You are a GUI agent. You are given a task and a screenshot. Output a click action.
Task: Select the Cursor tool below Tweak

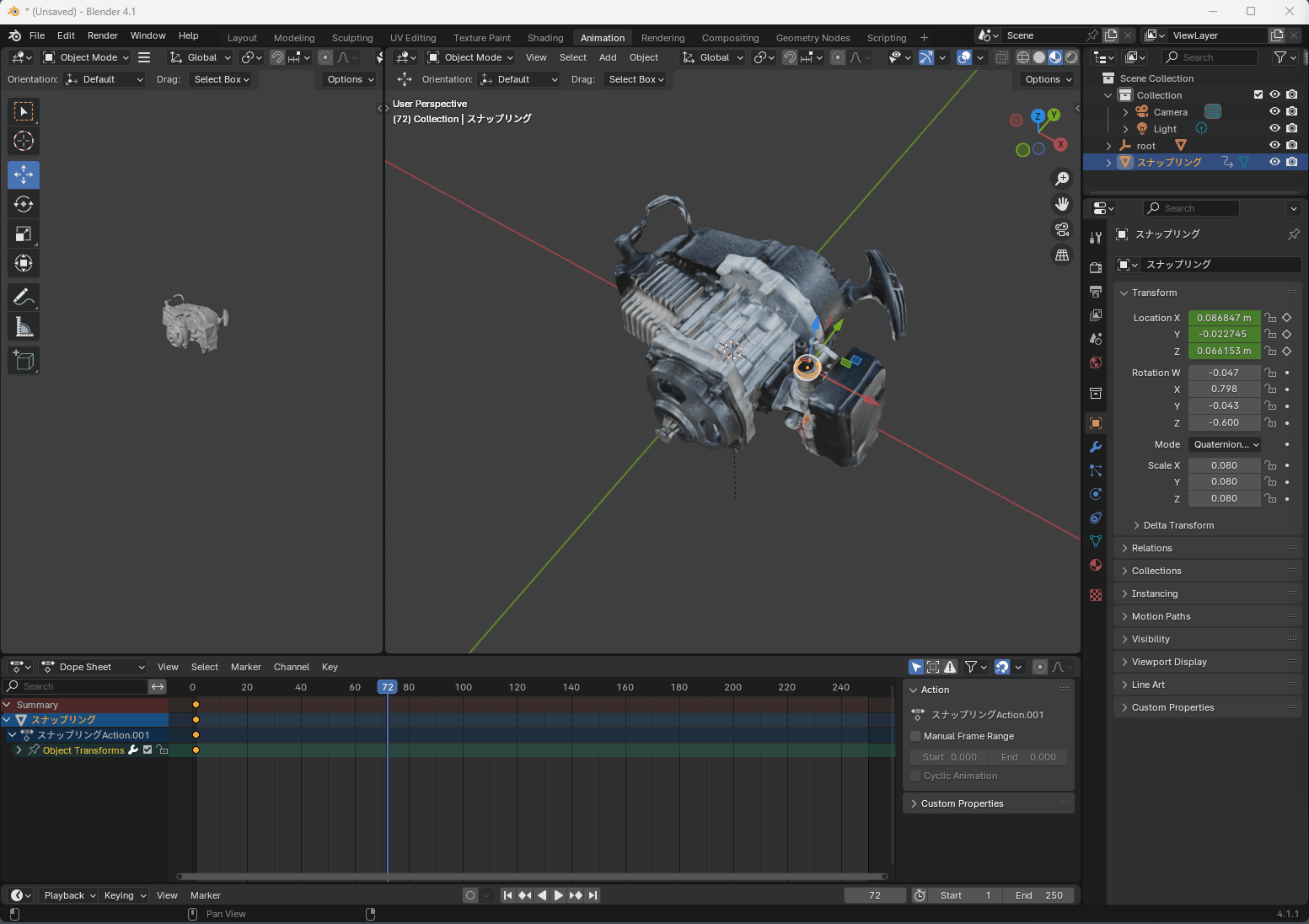pyautogui.click(x=23, y=141)
